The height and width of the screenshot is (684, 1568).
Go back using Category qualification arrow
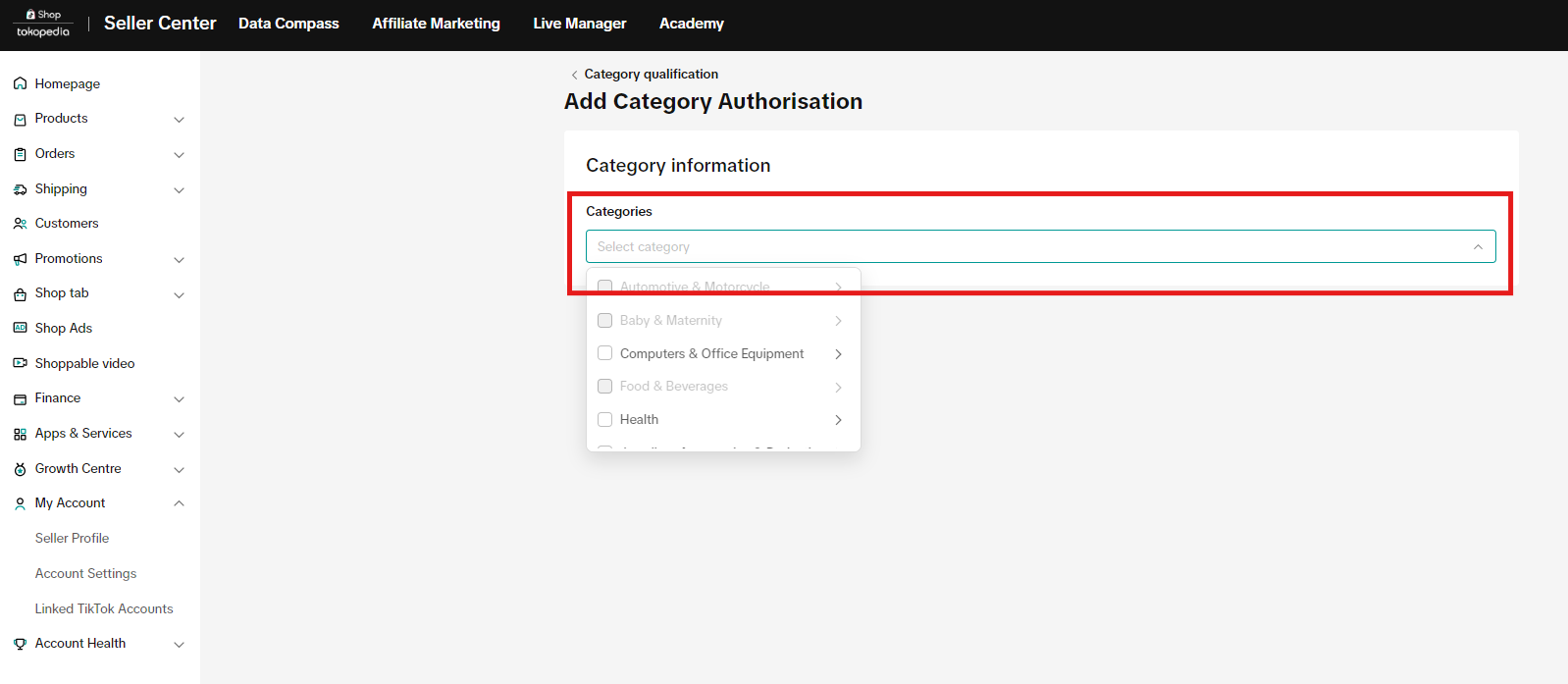pos(574,75)
